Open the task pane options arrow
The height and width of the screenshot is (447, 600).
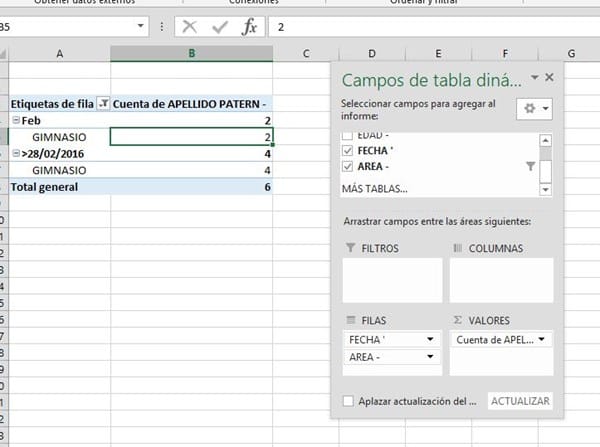[534, 77]
